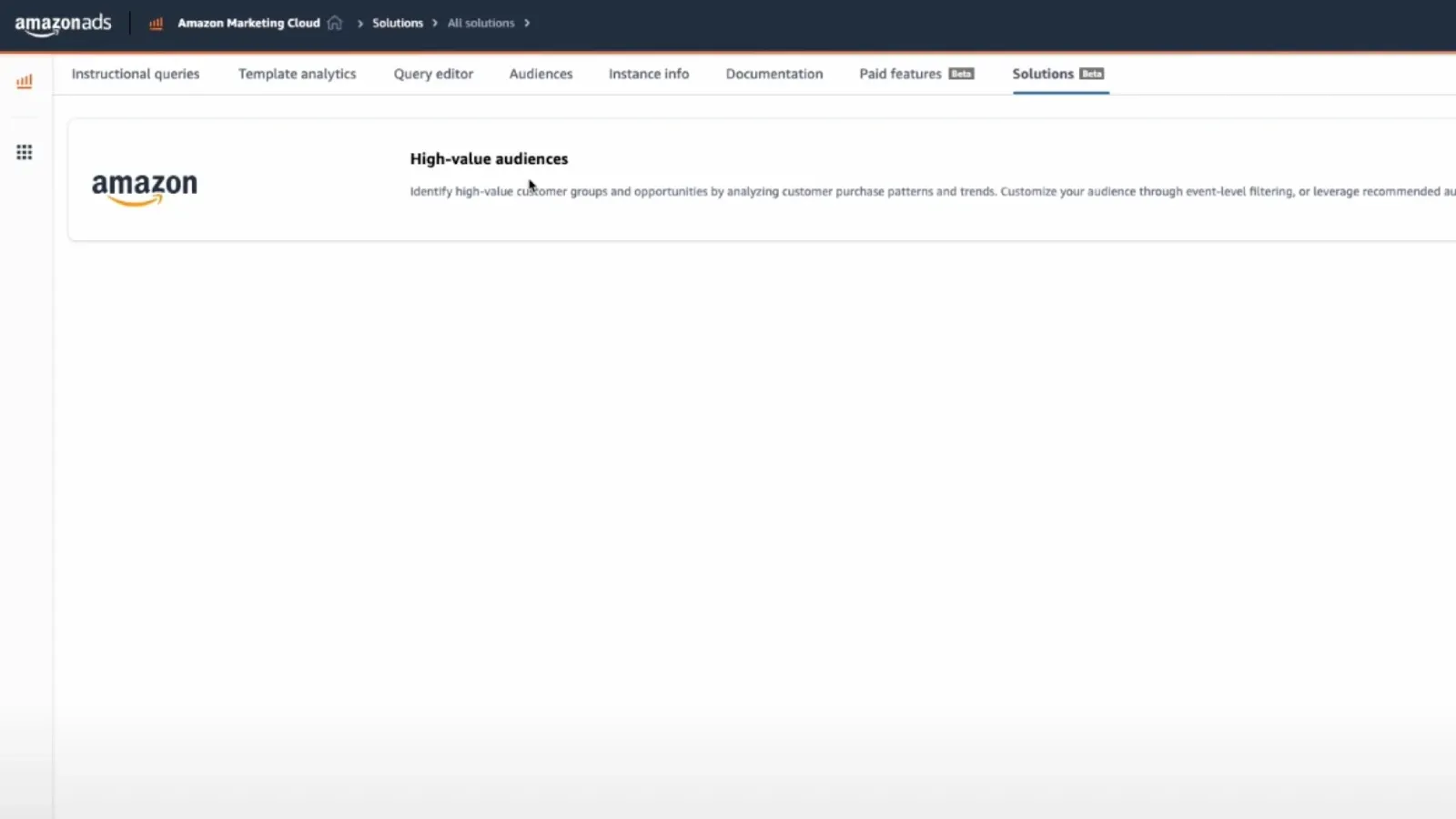Expand the chevron after All solutions
The image size is (1456, 819).
click(527, 23)
